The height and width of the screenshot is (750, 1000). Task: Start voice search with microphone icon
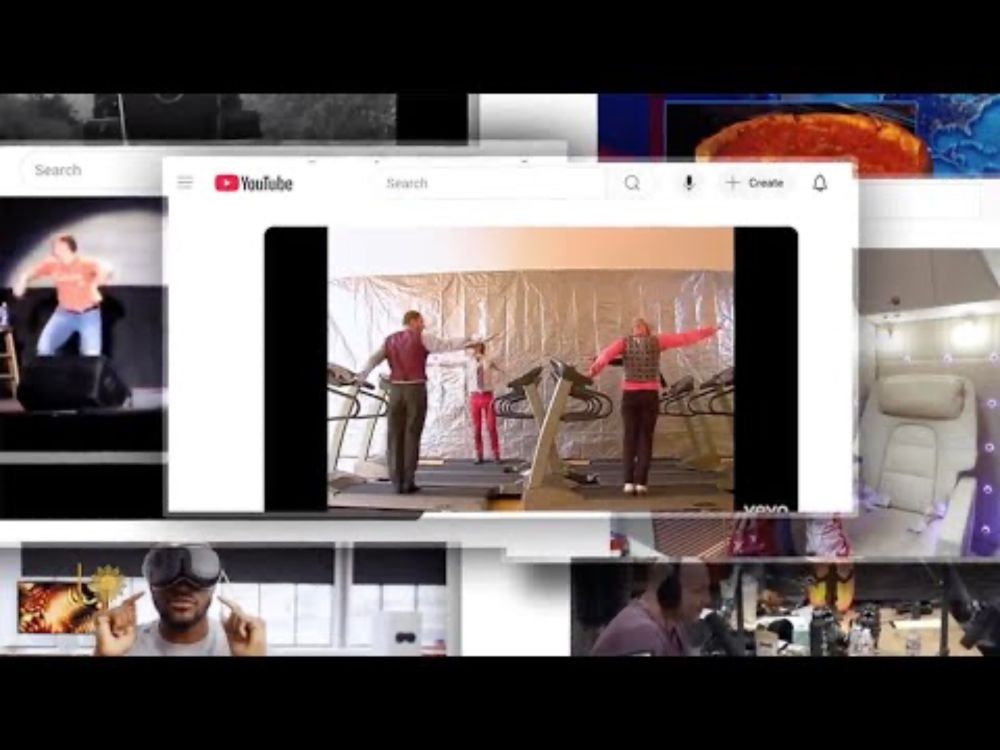[x=688, y=183]
